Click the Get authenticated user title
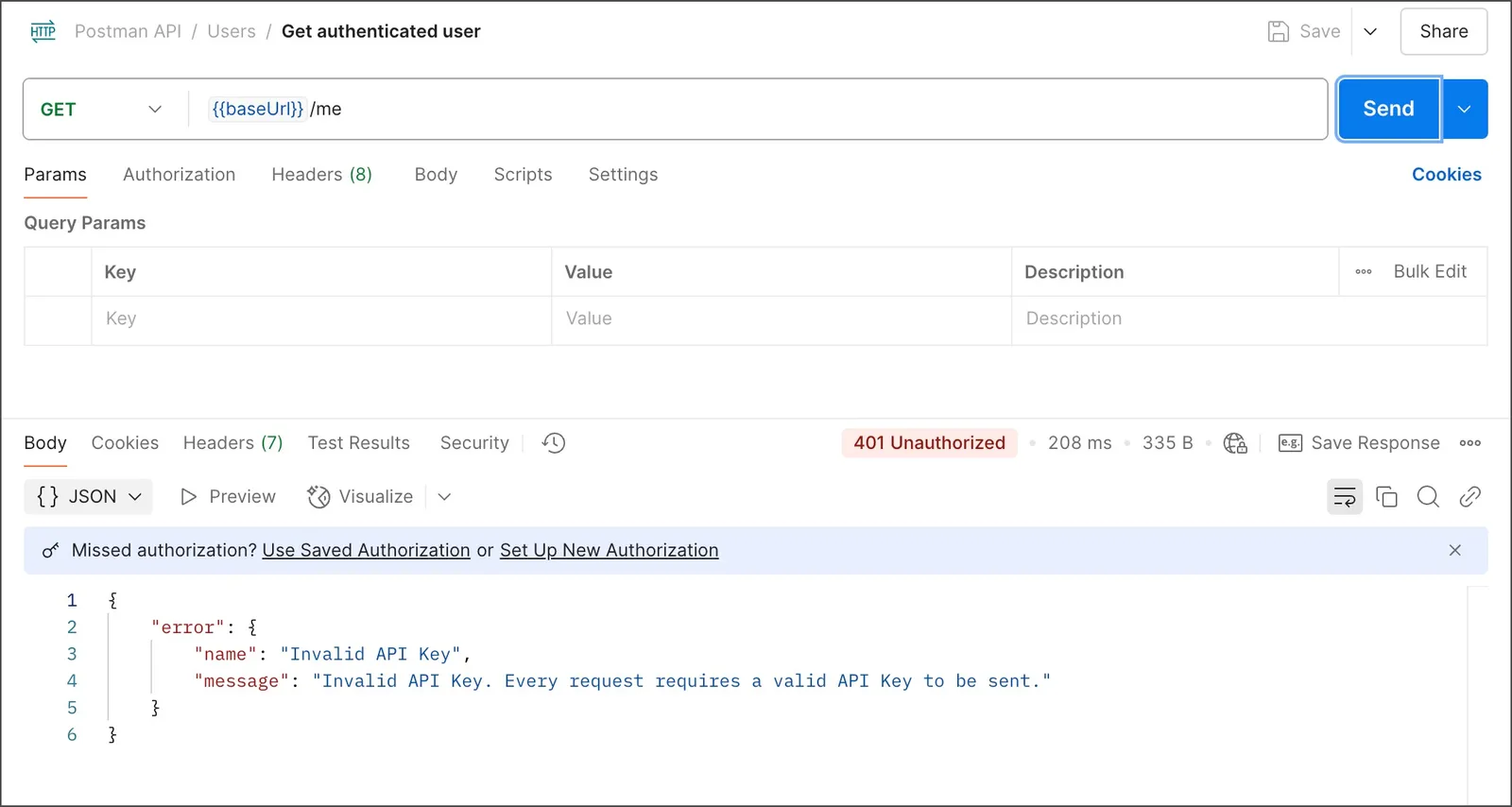The height and width of the screenshot is (807, 1512). click(x=381, y=31)
